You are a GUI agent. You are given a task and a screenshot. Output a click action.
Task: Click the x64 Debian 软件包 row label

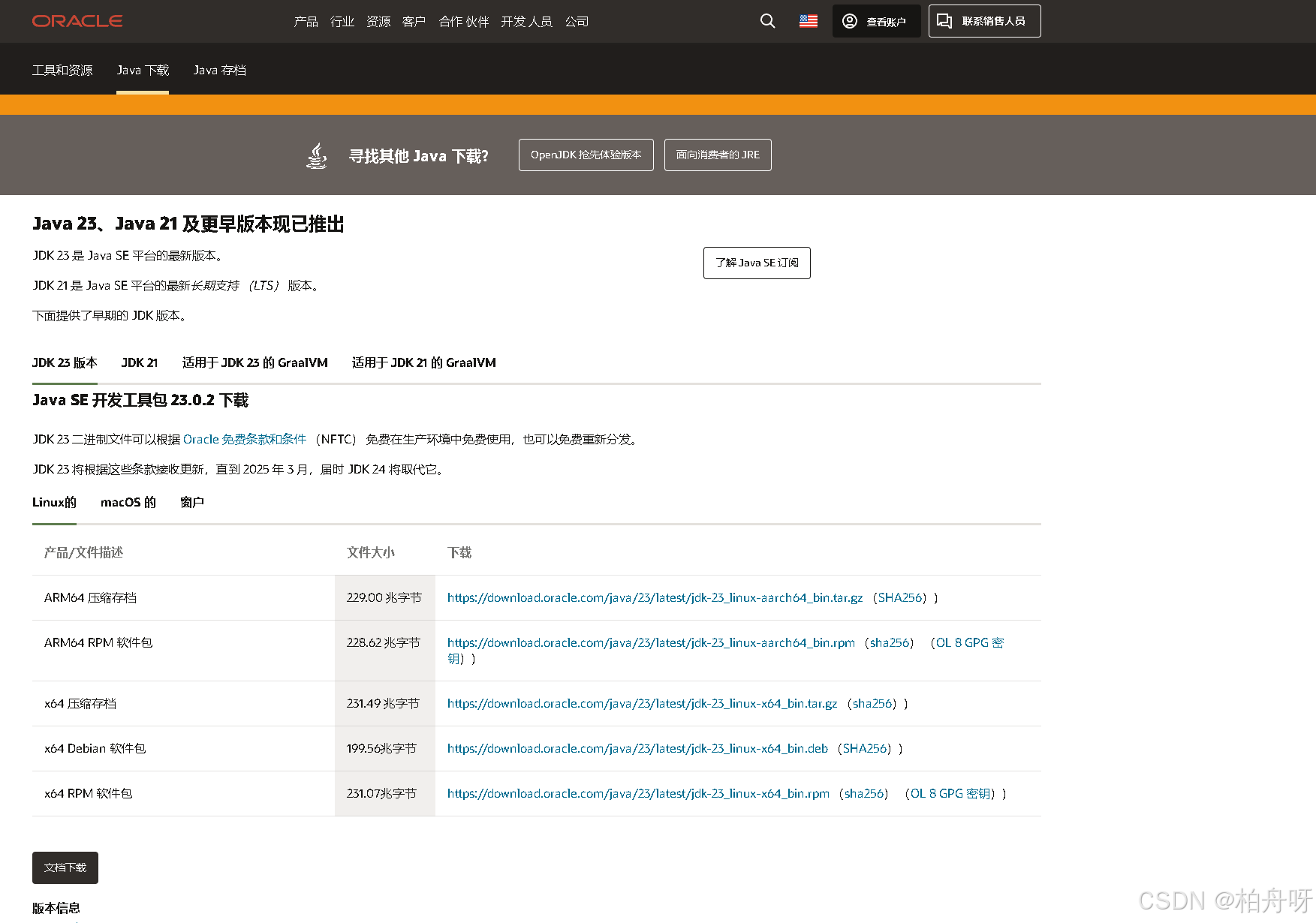(95, 748)
